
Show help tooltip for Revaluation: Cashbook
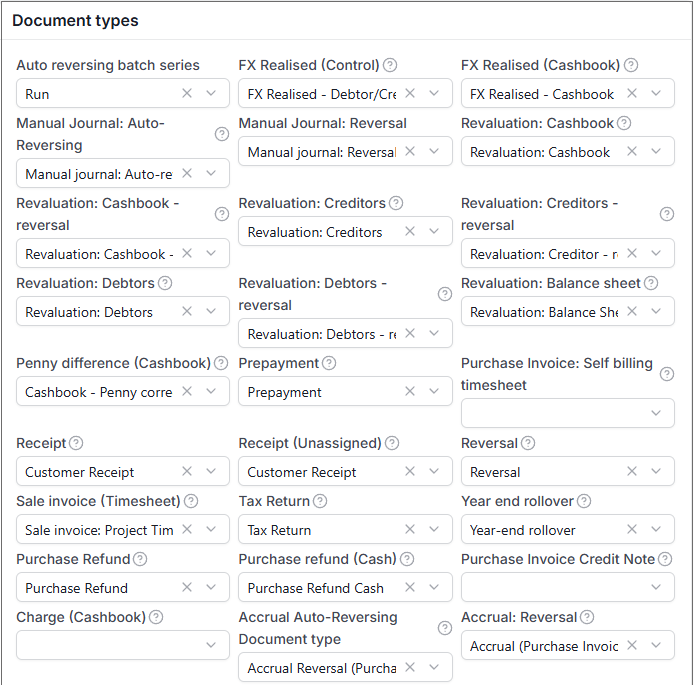pyautogui.click(x=624, y=123)
